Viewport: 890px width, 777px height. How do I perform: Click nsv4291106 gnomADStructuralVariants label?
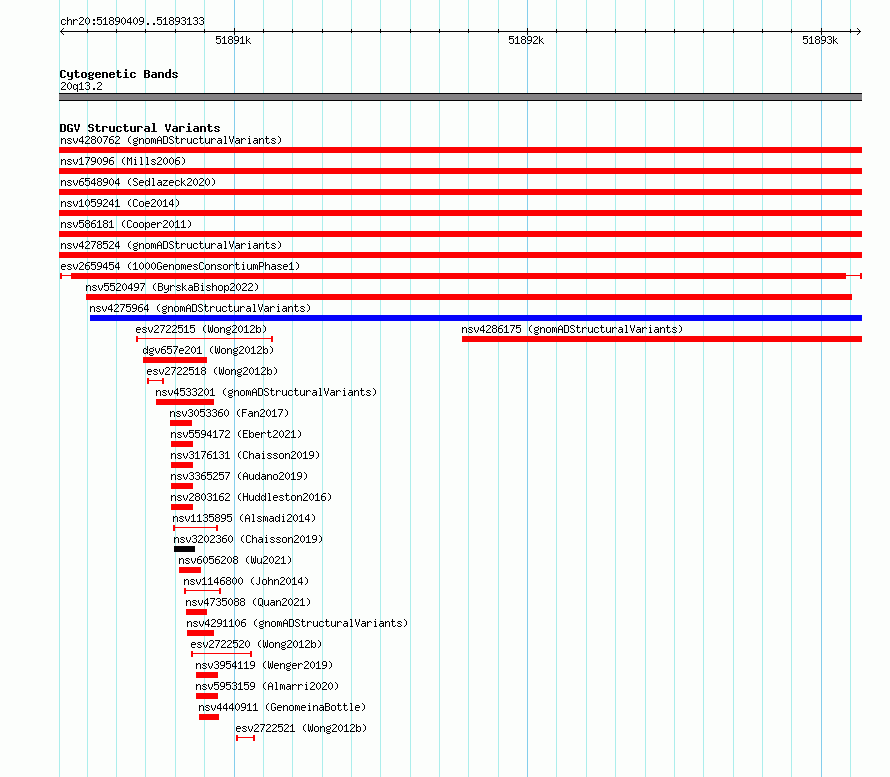coord(297,623)
